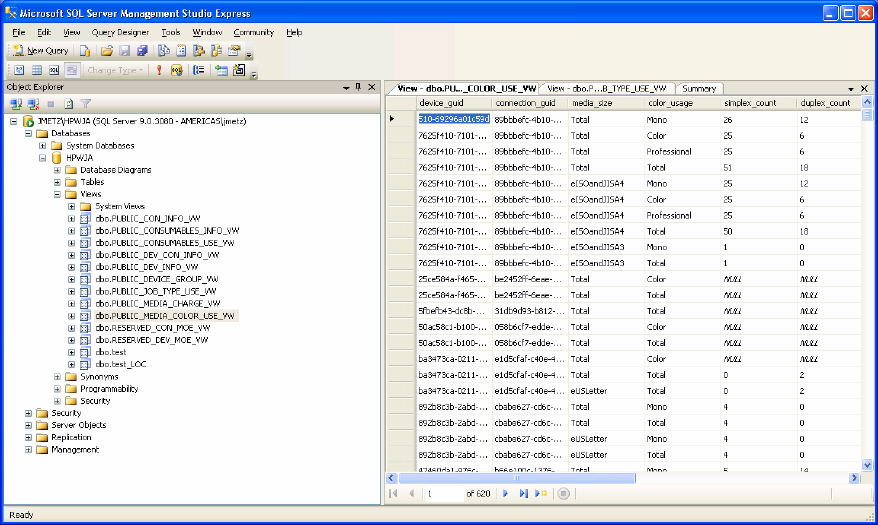878x525 pixels.
Task: Collapse the Views folder node
Action: (x=58, y=194)
